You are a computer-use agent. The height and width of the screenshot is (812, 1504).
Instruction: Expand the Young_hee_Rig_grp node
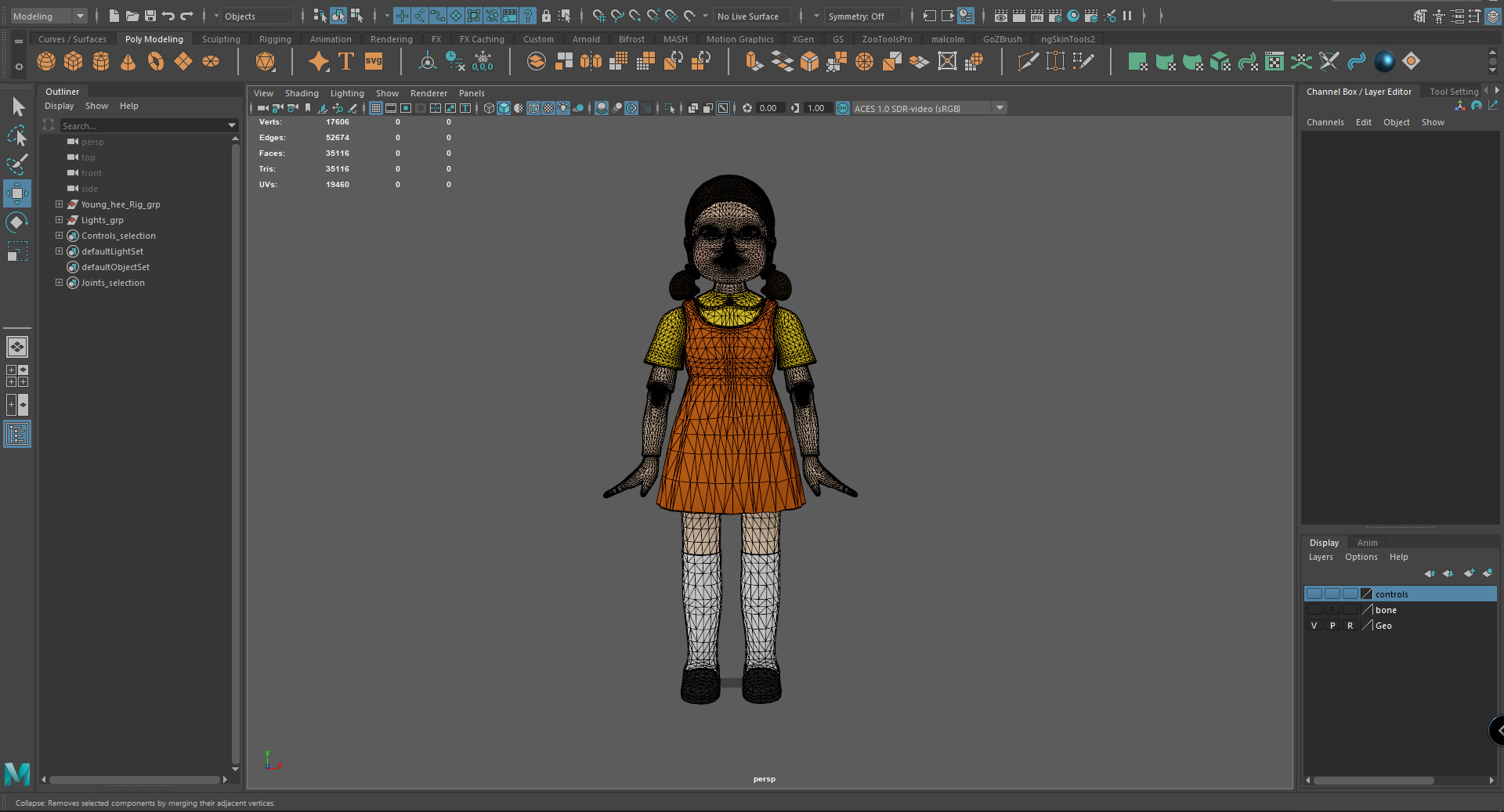[x=59, y=204]
